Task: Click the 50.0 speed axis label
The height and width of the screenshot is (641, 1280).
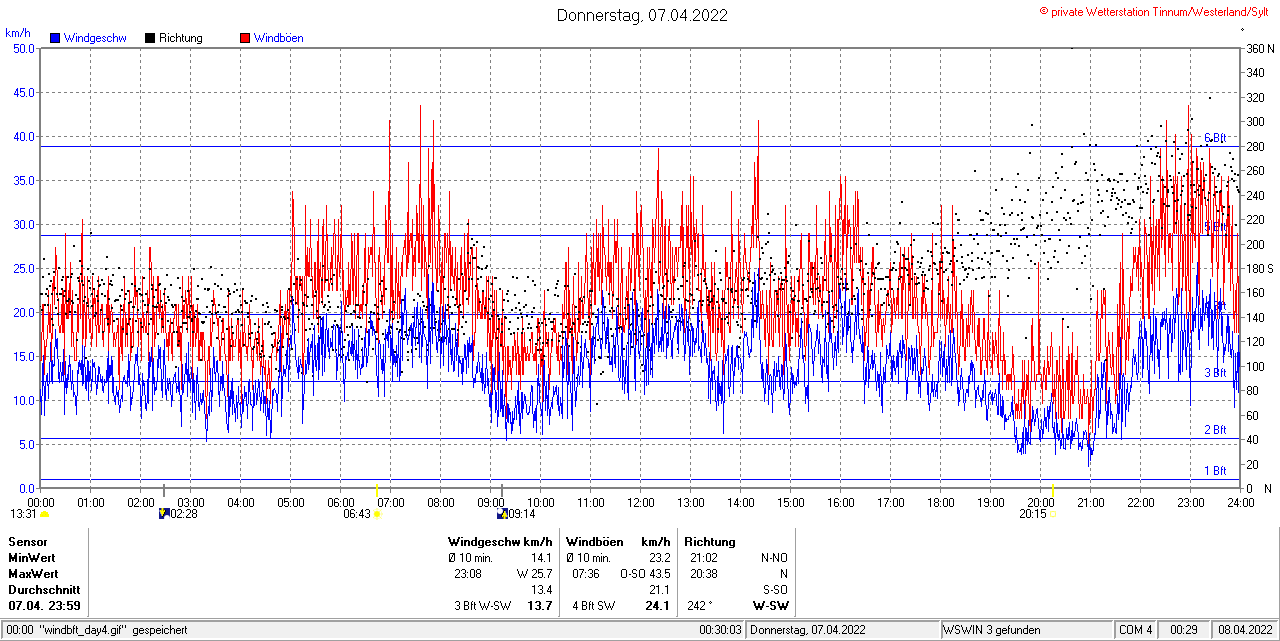Action: [x=23, y=48]
